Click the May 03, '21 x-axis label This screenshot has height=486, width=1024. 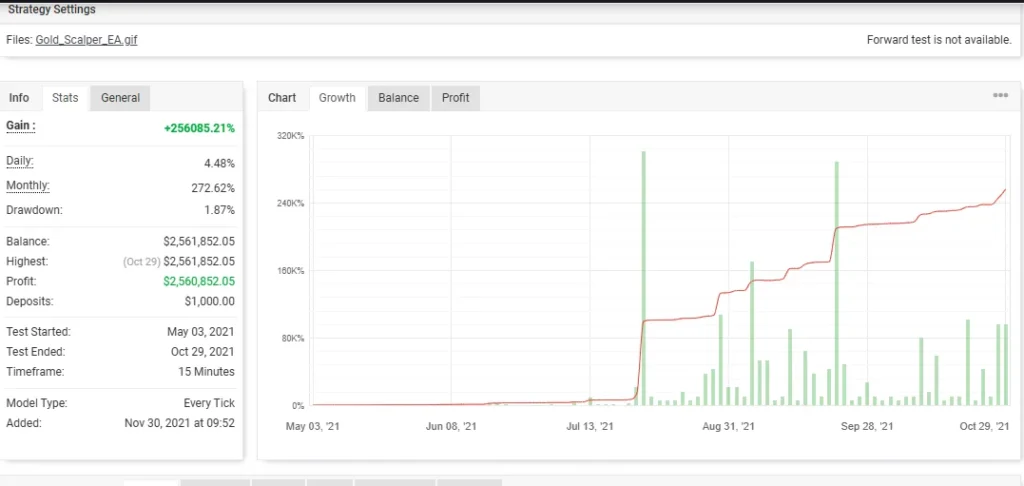click(313, 426)
